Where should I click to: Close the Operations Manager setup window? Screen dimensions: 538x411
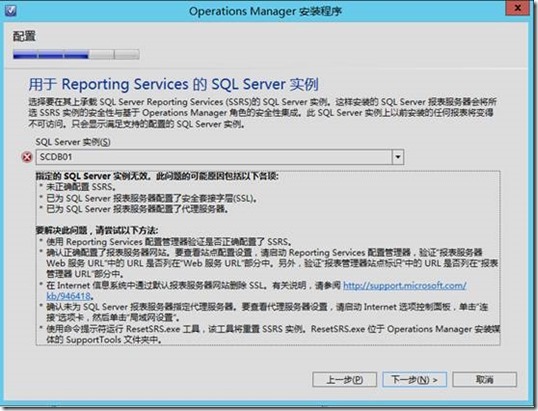518,8
